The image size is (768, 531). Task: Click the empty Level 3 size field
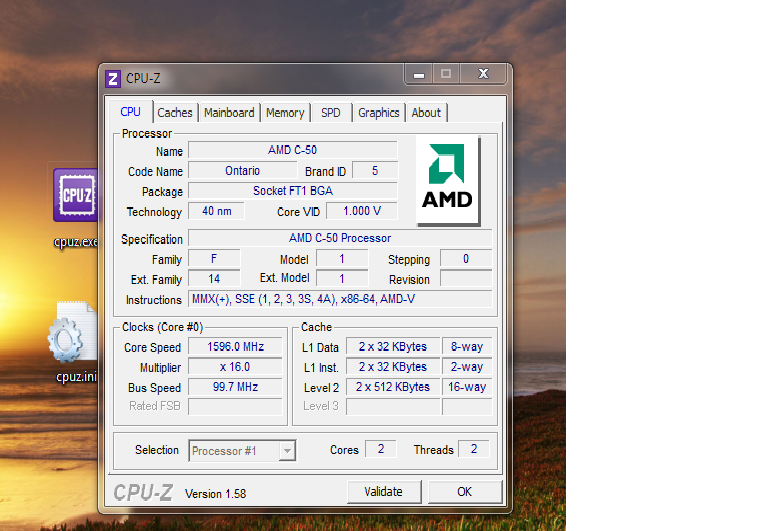[393, 407]
